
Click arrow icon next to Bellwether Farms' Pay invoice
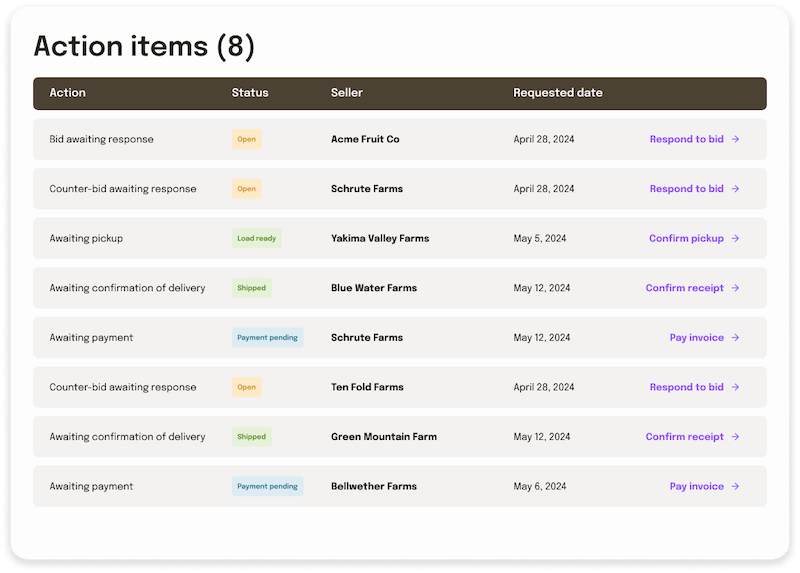click(735, 486)
